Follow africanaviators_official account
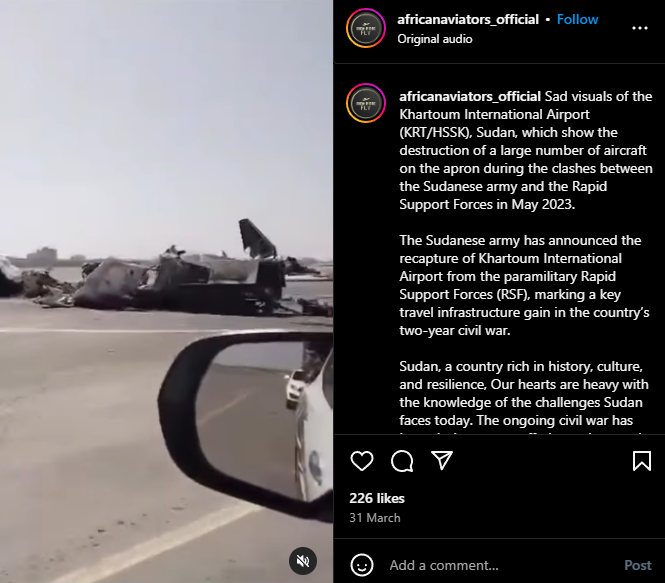665x583 pixels. pyautogui.click(x=577, y=20)
